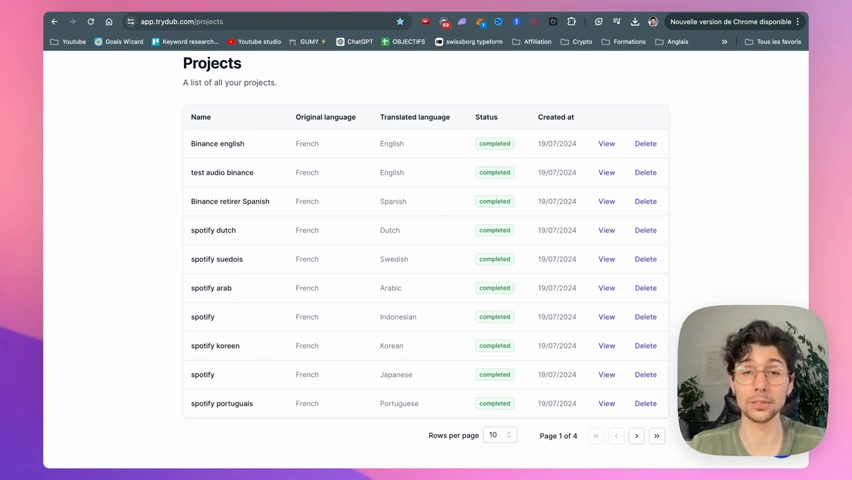Screen dimensions: 852x480
Task: Delete the Binance english project
Action: [646, 144]
